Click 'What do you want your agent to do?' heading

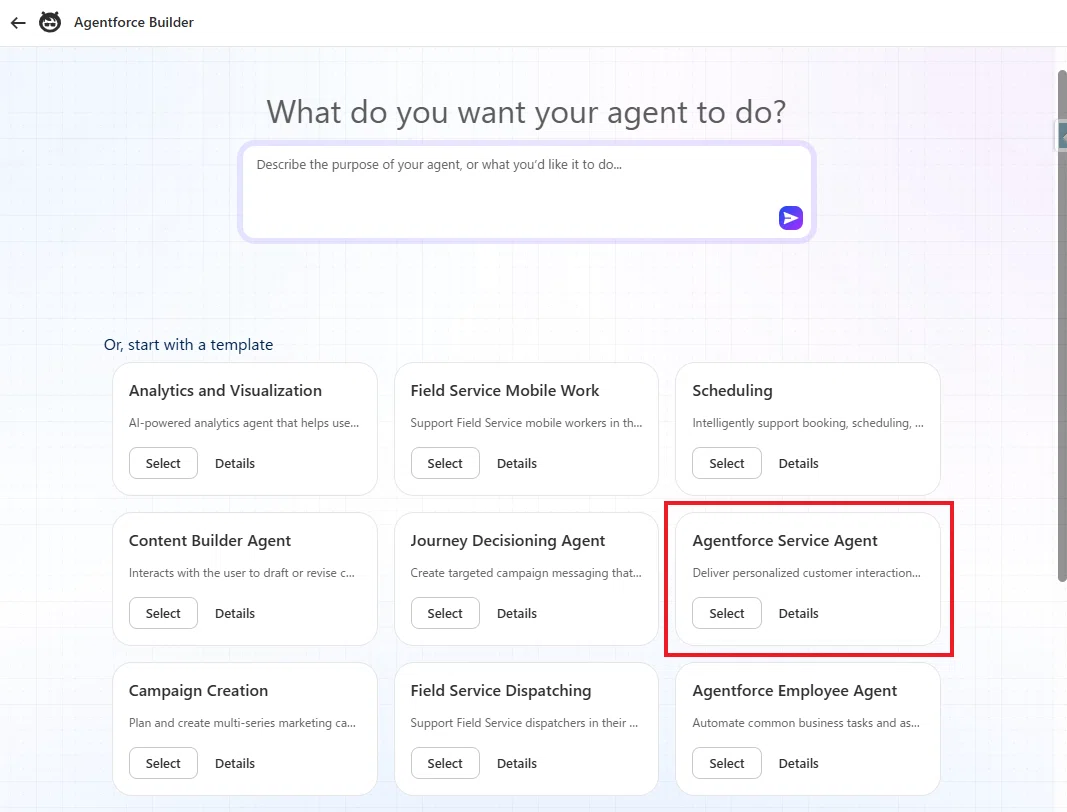(526, 112)
